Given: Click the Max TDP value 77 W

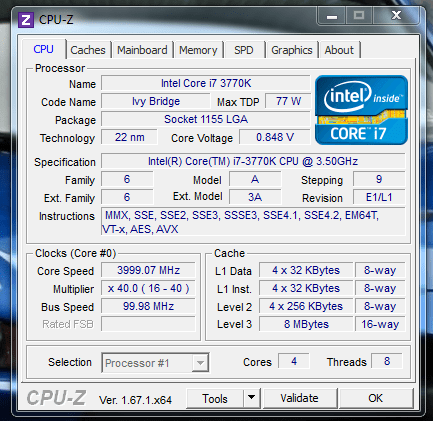Looking at the screenshot, I should pos(288,101).
